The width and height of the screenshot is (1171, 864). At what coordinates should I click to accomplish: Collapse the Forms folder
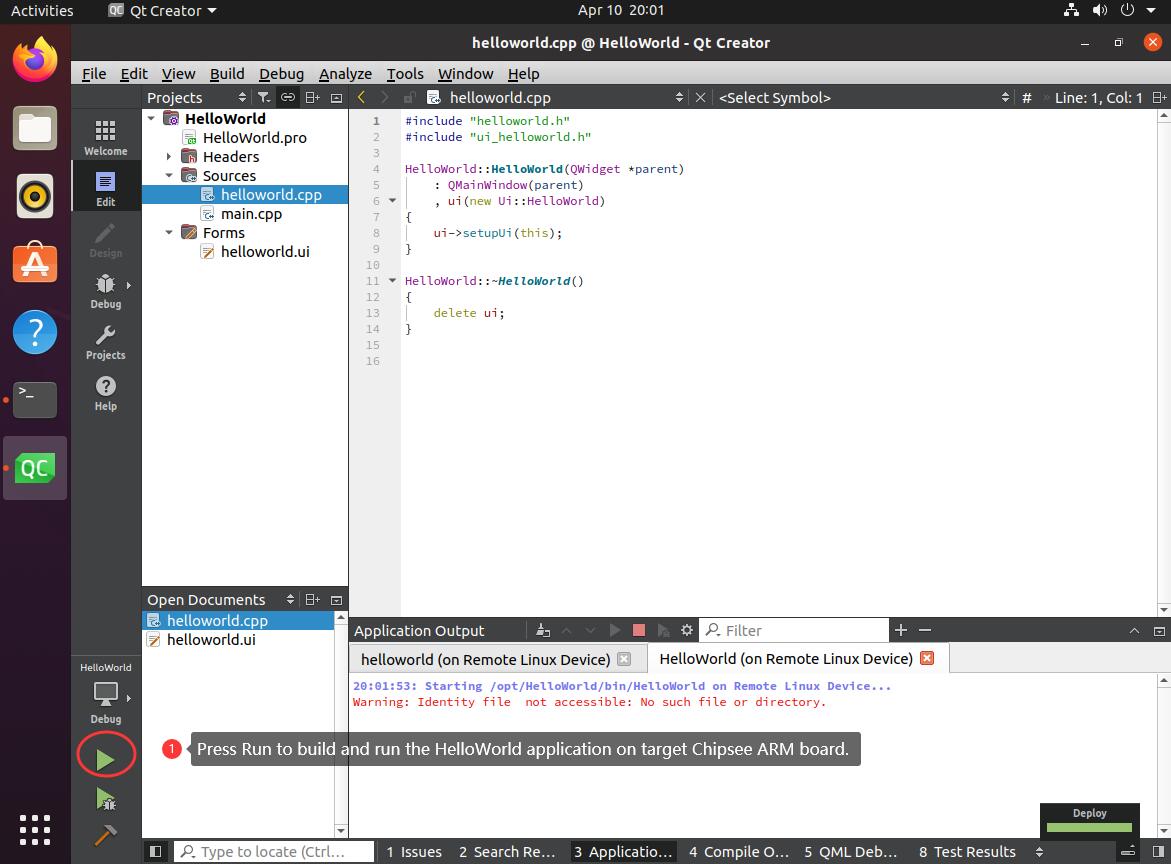click(170, 232)
